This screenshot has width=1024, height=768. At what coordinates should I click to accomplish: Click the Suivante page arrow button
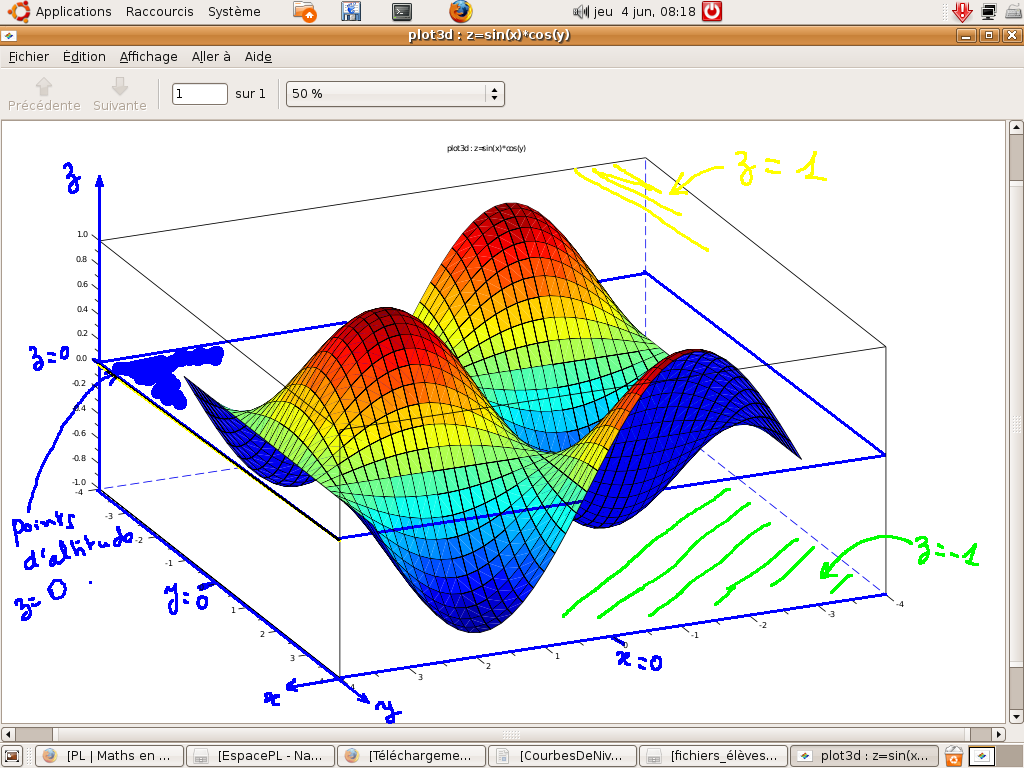pyautogui.click(x=120, y=94)
